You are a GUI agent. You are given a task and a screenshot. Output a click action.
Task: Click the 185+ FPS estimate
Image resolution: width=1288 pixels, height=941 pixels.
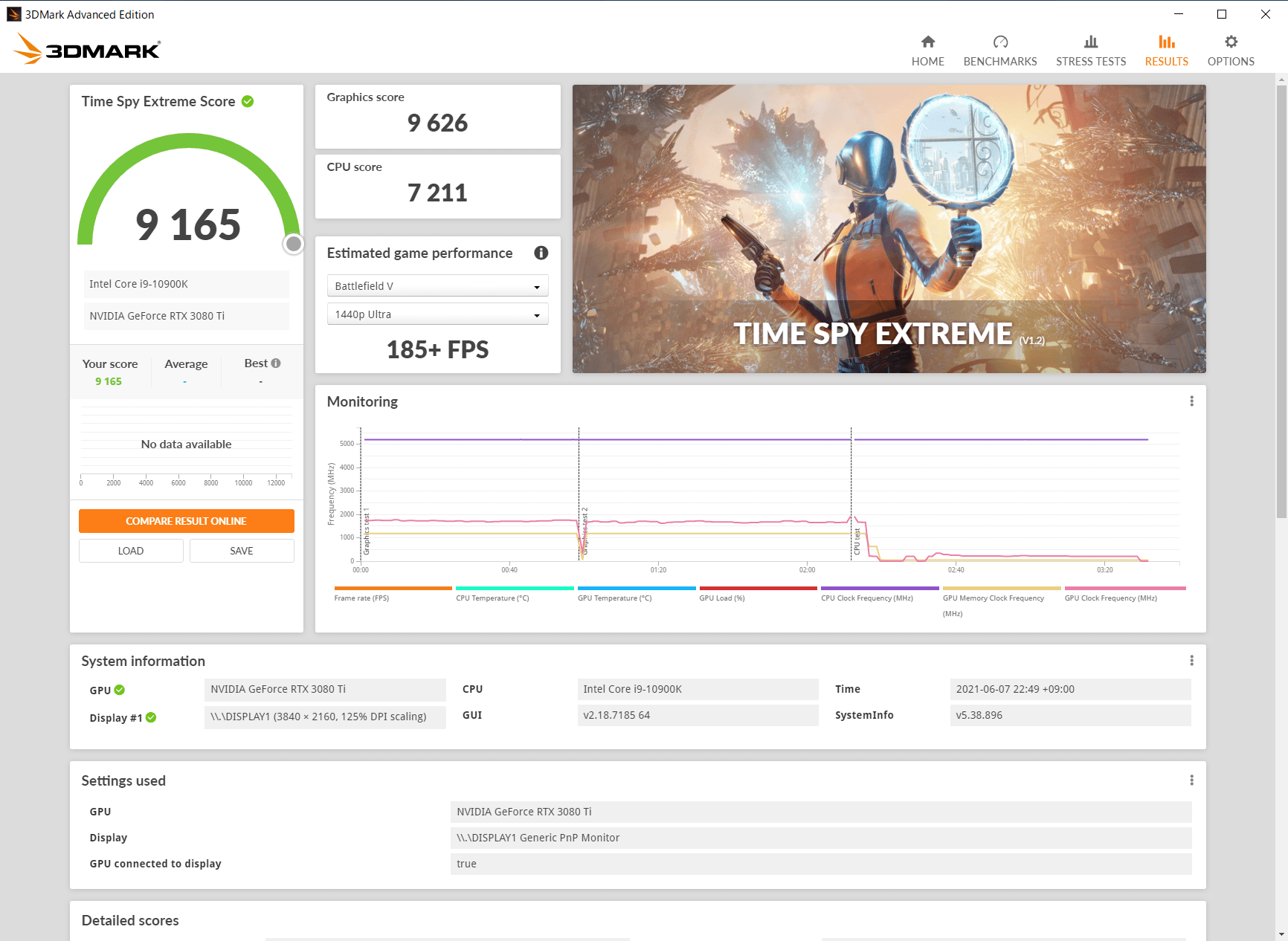pyautogui.click(x=437, y=349)
